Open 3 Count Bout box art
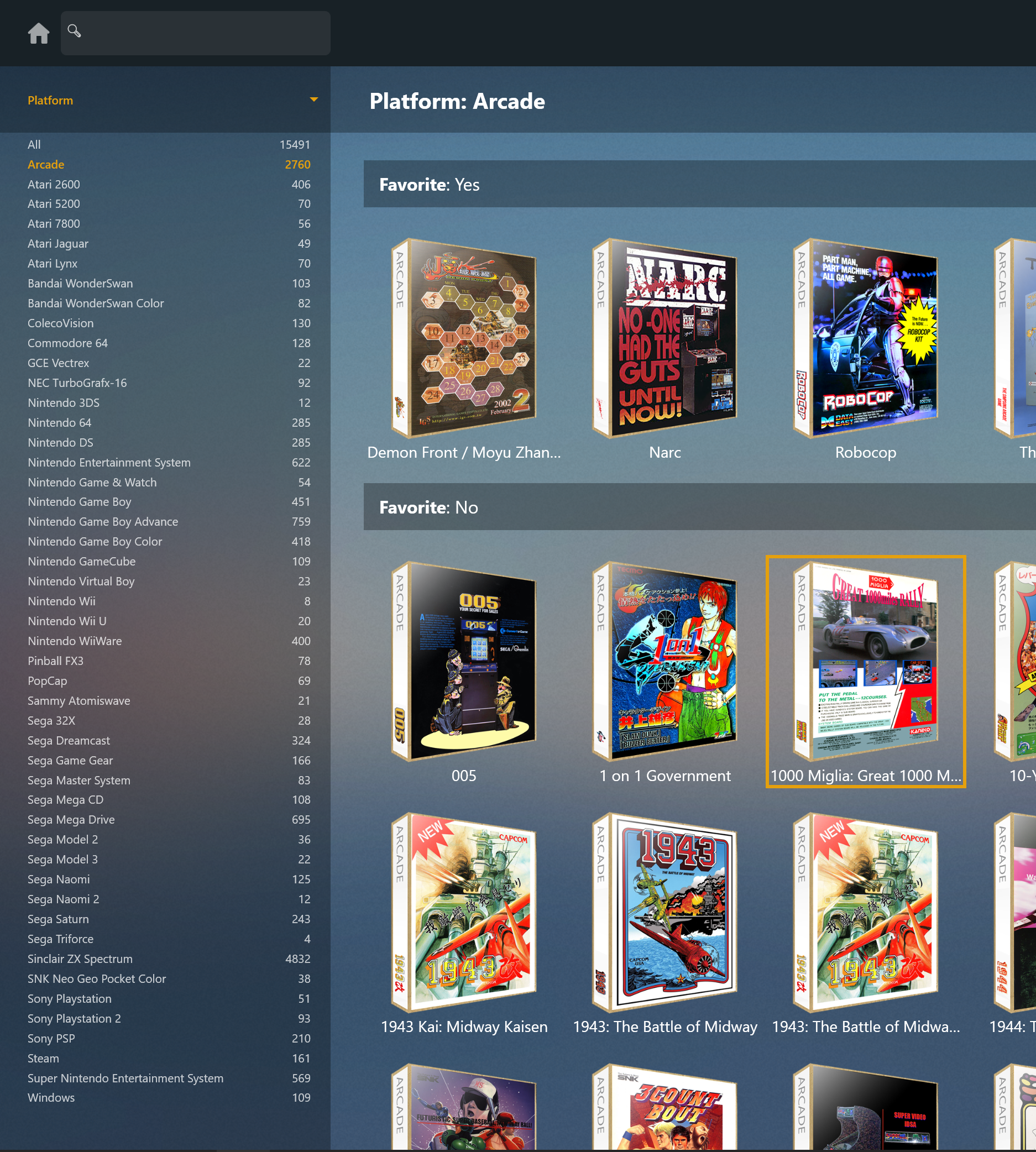Viewport: 1036px width, 1152px height. 665,1107
